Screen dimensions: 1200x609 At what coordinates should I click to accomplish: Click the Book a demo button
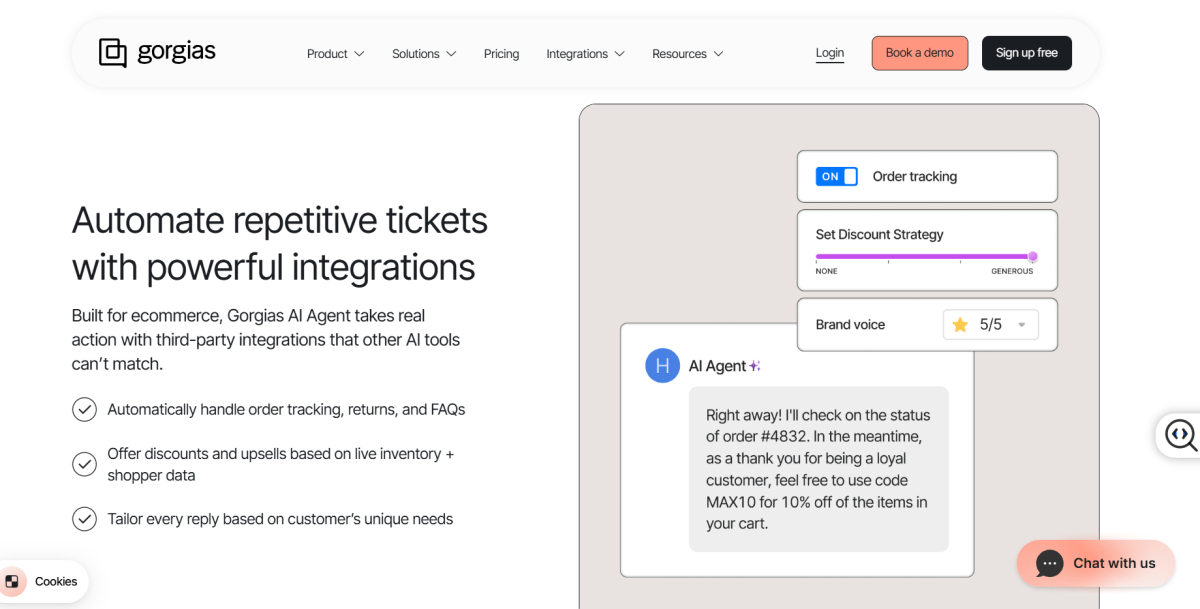pyautogui.click(x=920, y=53)
